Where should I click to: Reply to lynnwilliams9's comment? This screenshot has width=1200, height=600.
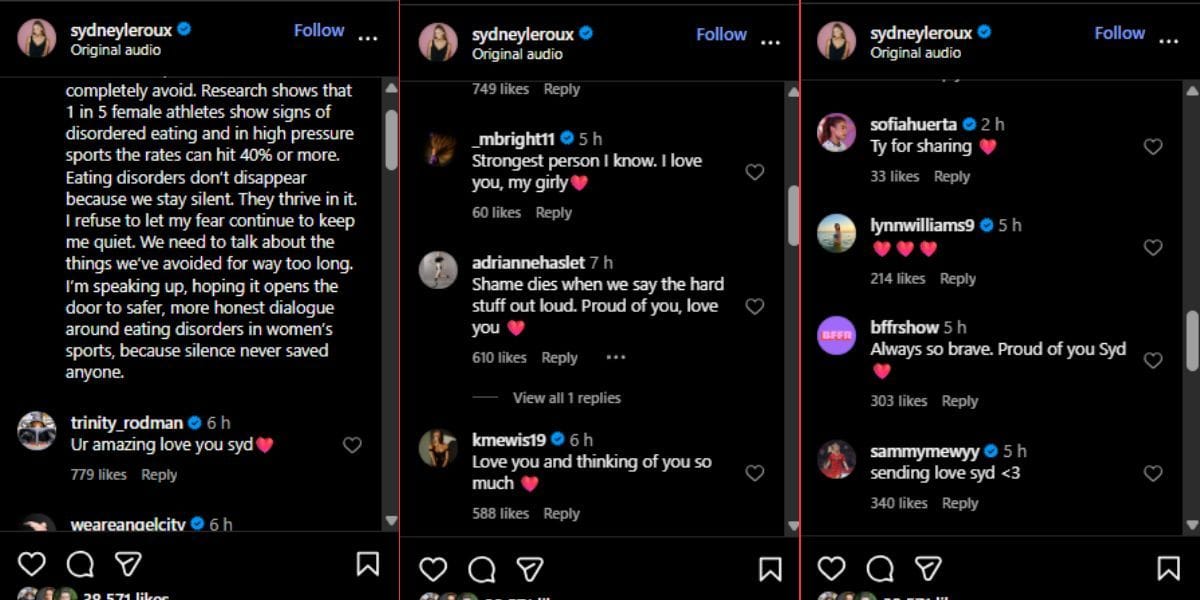pyautogui.click(x=958, y=279)
